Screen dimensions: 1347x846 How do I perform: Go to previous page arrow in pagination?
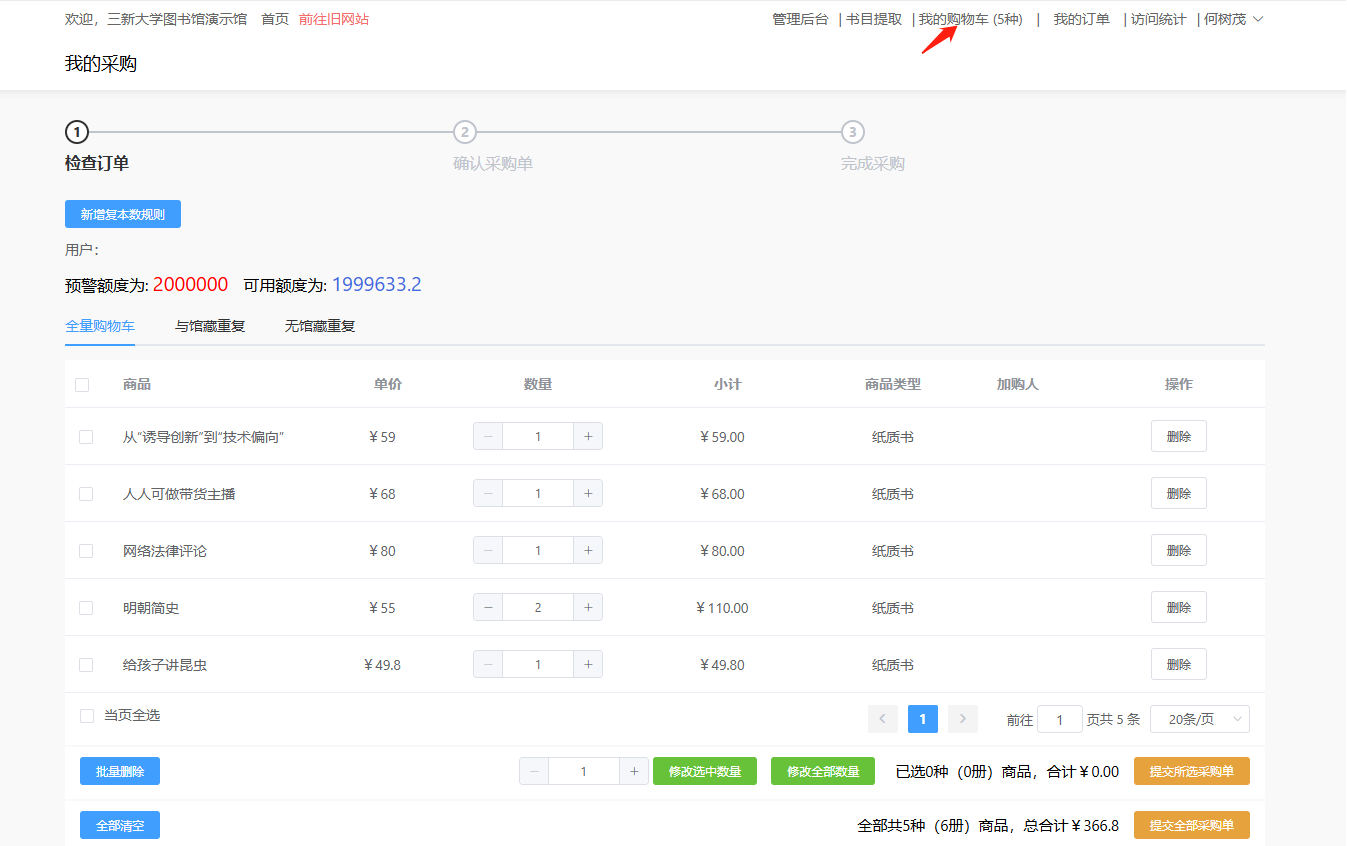883,719
